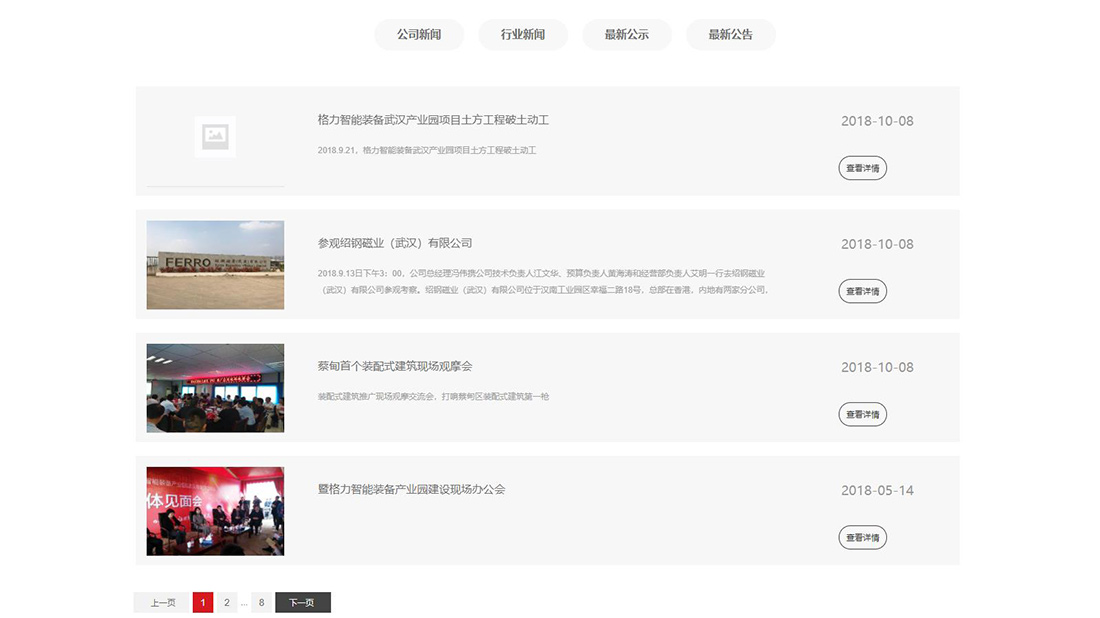Click the placeholder image icon of the first article
The height and width of the screenshot is (618, 1100).
(215, 136)
